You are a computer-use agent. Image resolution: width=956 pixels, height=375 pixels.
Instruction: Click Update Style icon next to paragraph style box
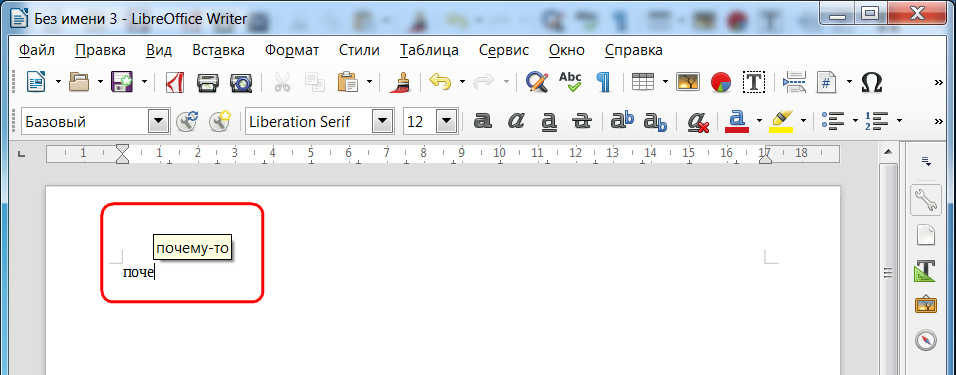pyautogui.click(x=187, y=121)
